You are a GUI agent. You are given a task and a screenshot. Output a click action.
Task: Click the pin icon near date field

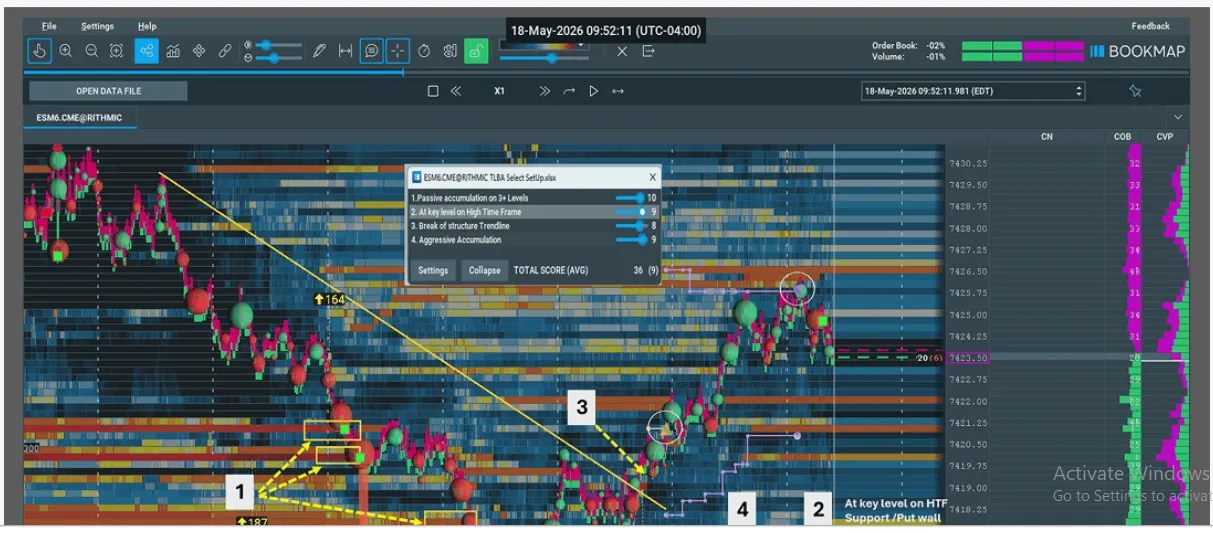click(1135, 91)
